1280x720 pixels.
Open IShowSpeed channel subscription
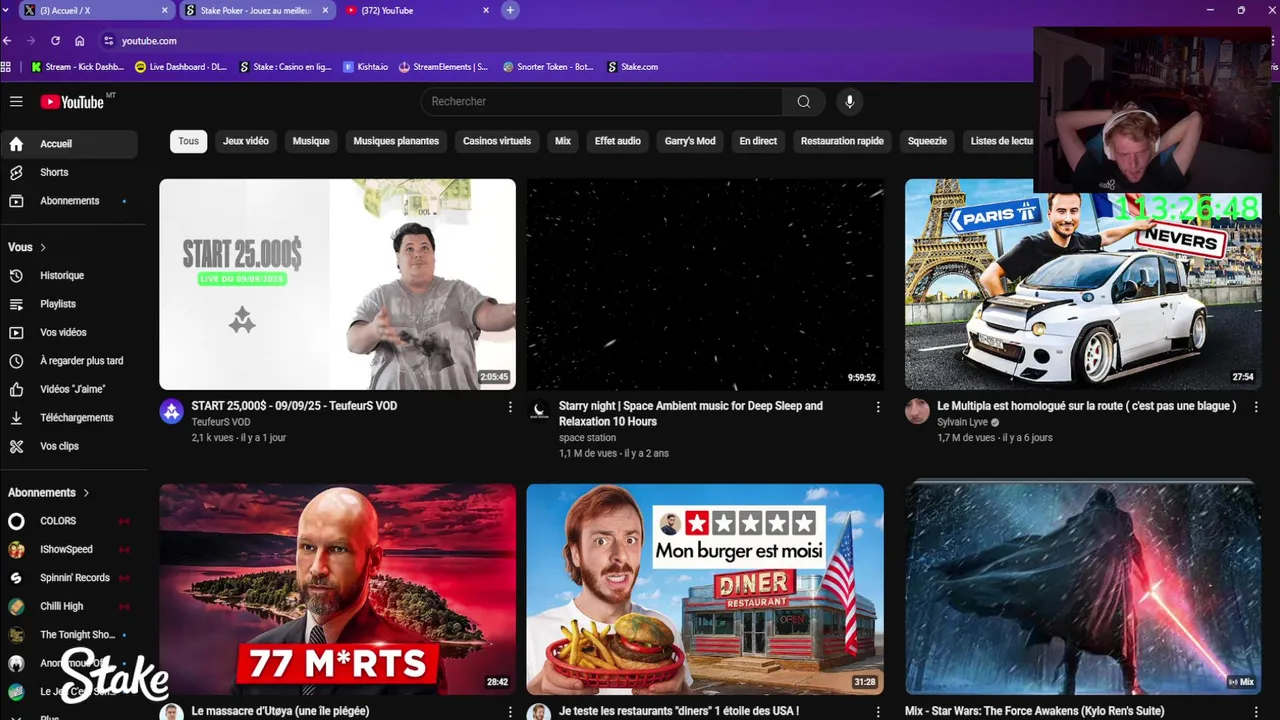tap(69, 549)
